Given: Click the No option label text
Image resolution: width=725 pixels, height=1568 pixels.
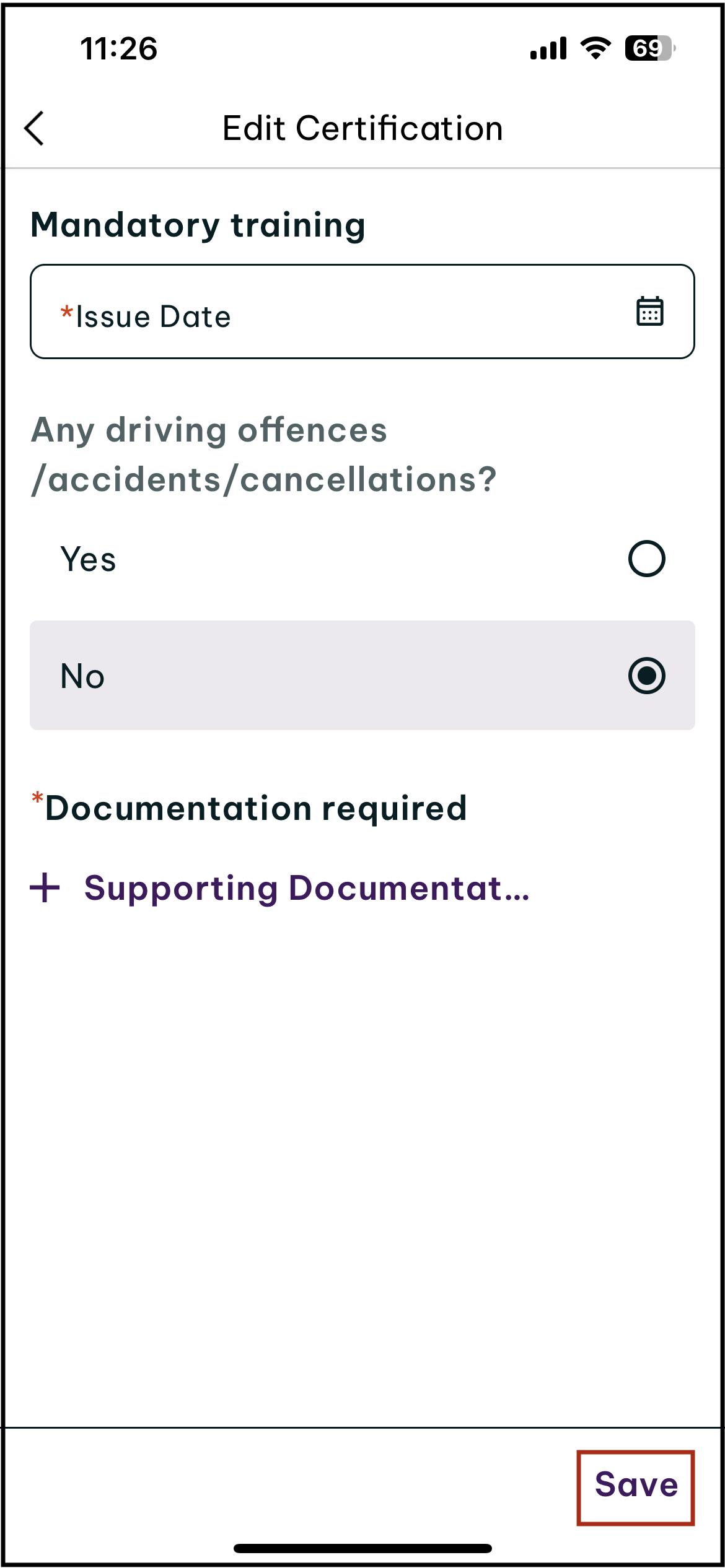Looking at the screenshot, I should 82,676.
